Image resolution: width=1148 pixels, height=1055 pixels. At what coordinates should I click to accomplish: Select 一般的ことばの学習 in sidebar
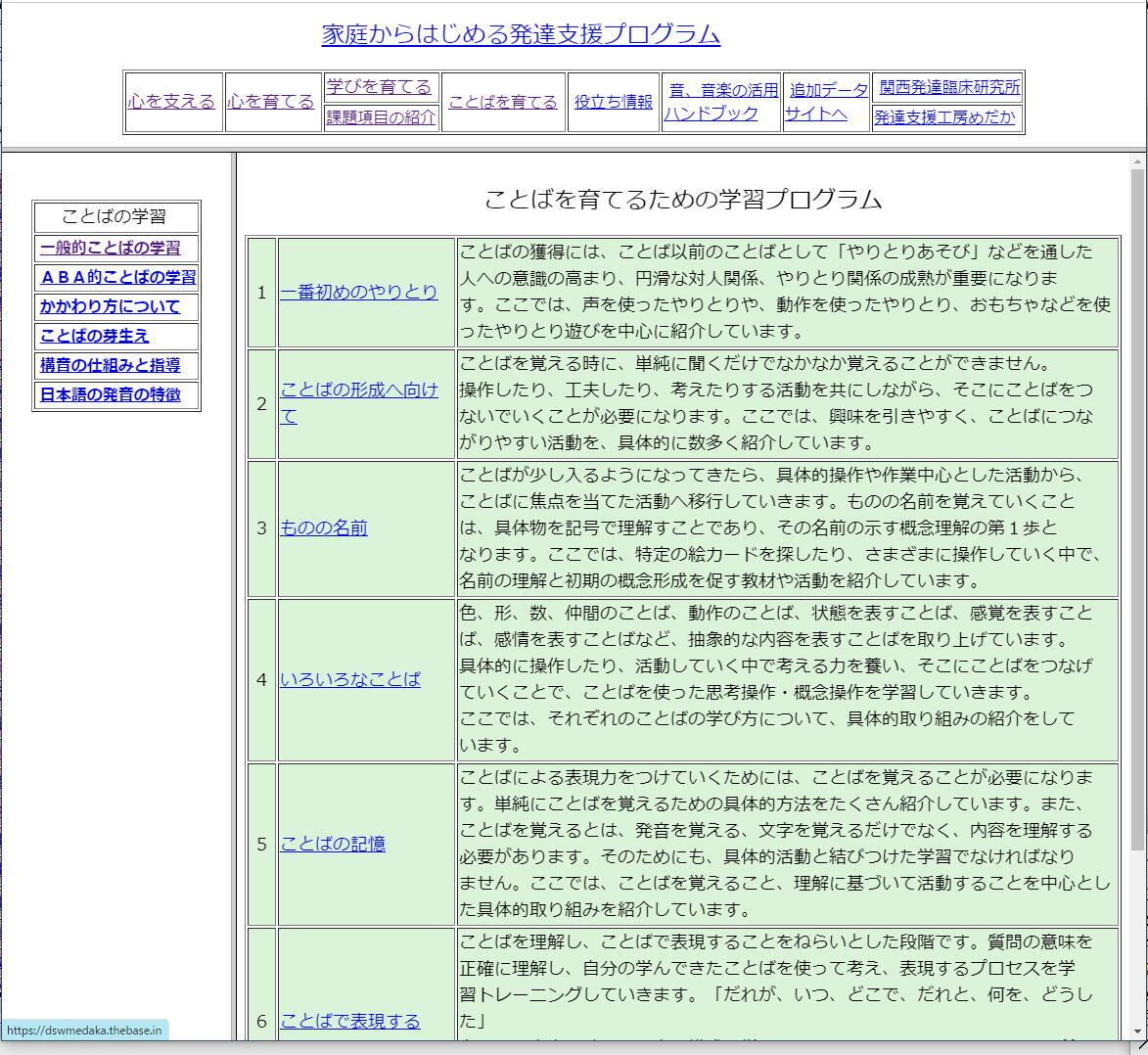110,248
